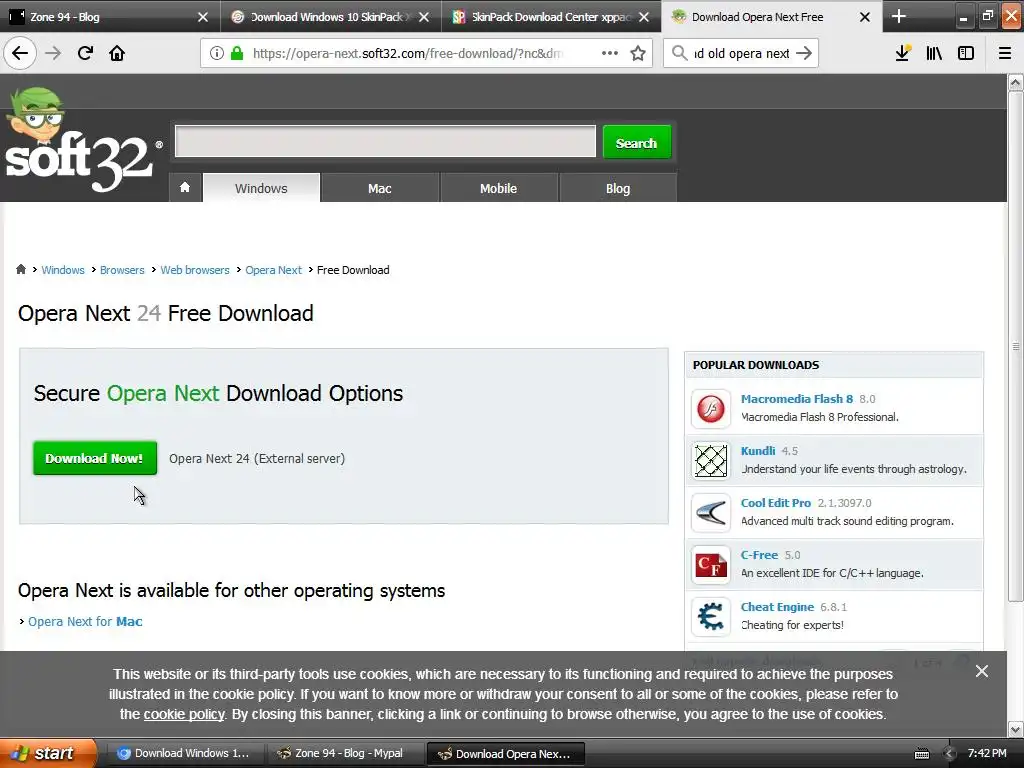Click the green padlock security icon
The image size is (1024, 768).
[237, 53]
